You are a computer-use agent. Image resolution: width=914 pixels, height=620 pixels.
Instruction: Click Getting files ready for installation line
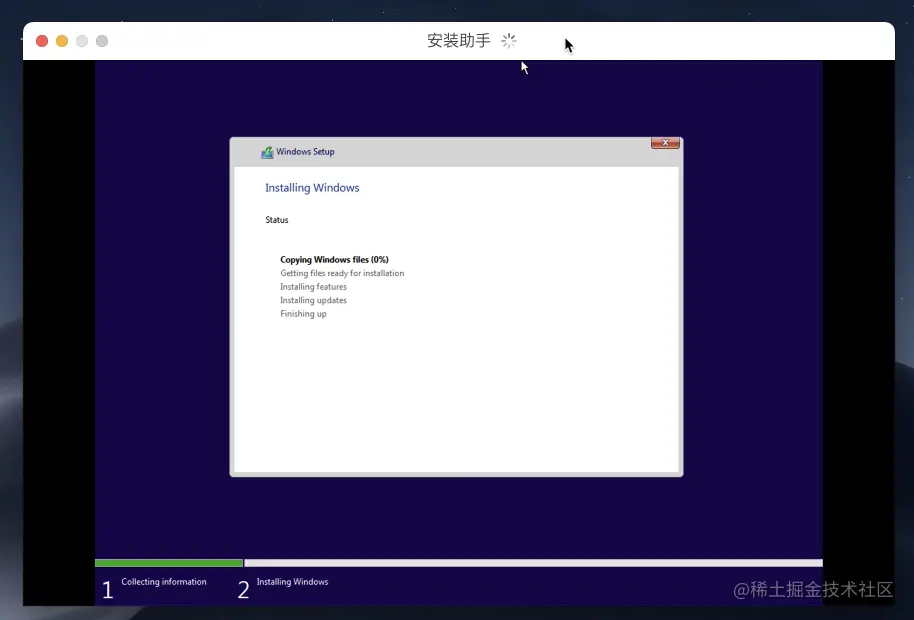(x=342, y=273)
